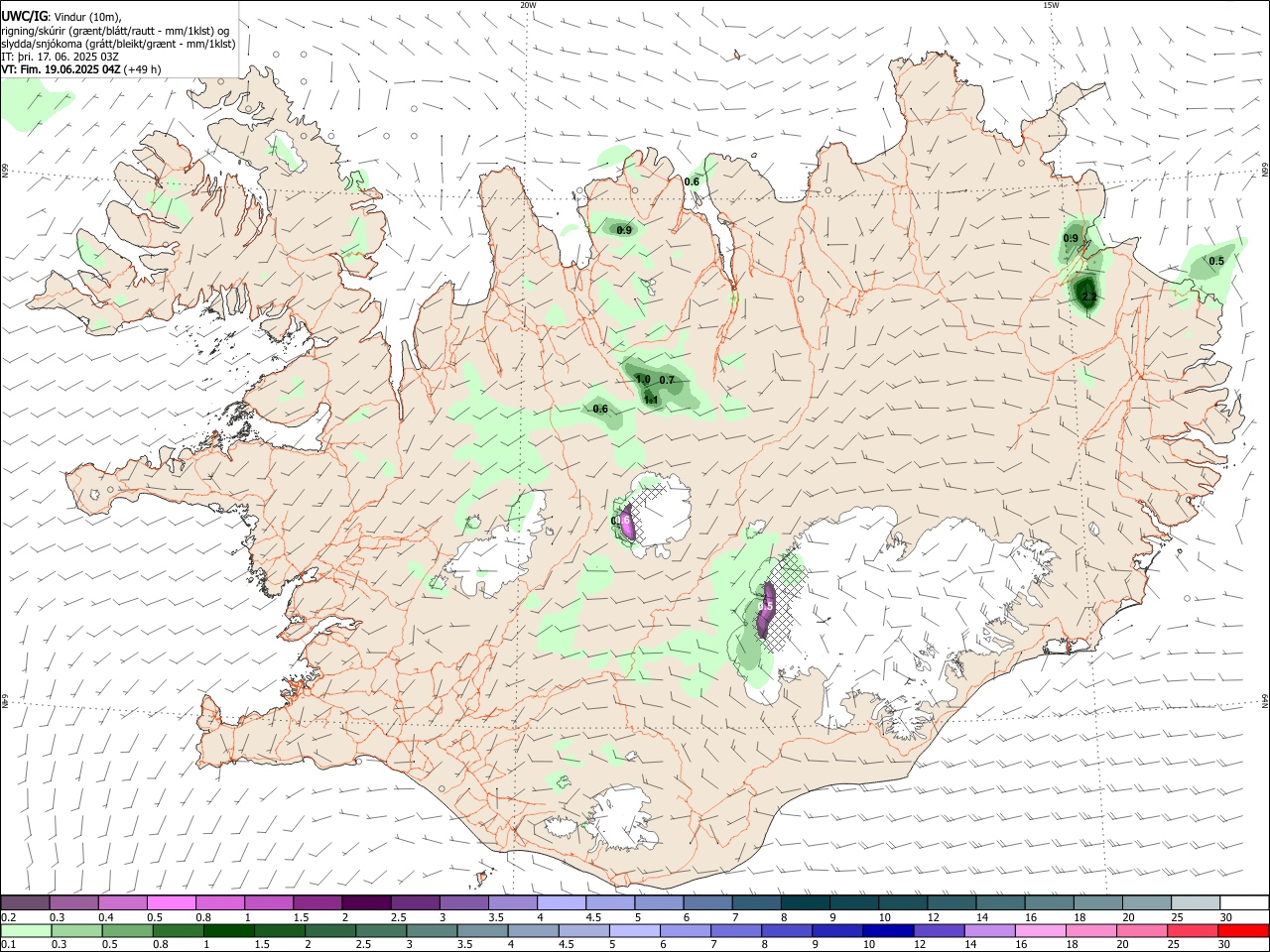1270x952 pixels.
Task: Click lower legend swatch between 4 and 4.5
Action: click(535, 930)
